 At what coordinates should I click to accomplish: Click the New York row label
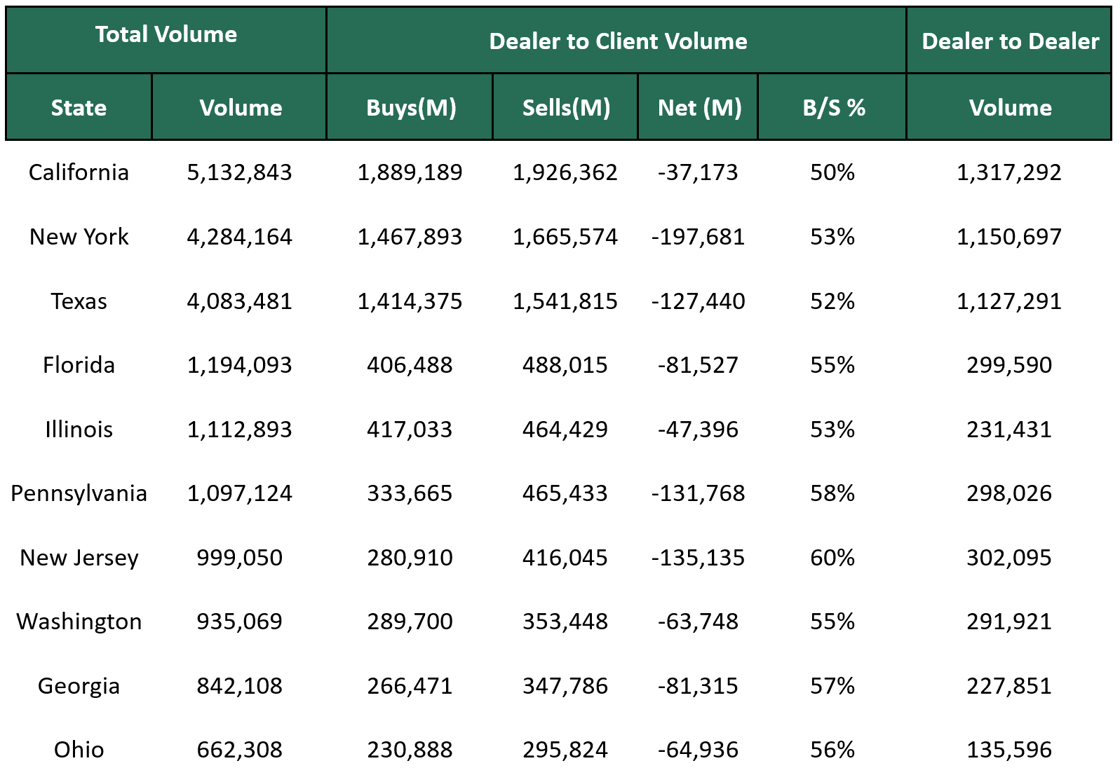coord(78,237)
